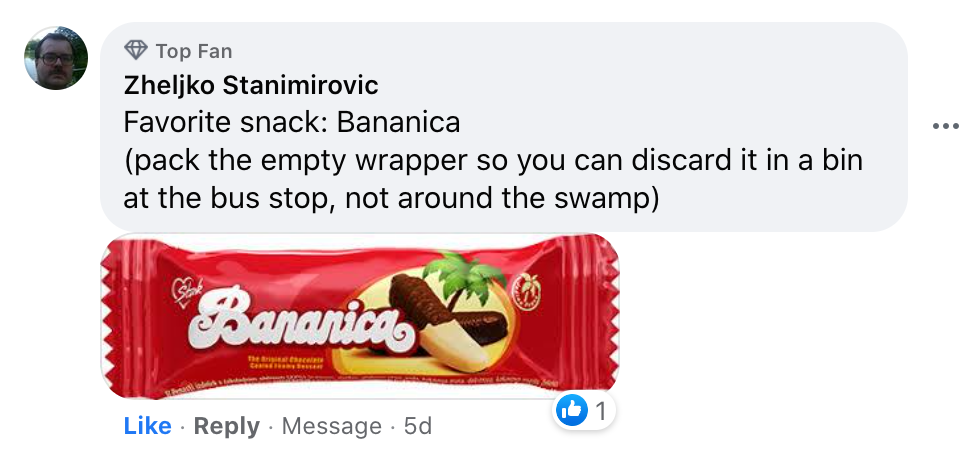The height and width of the screenshot is (452, 980).
Task: Click the green palm tree illustration
Action: (465, 277)
